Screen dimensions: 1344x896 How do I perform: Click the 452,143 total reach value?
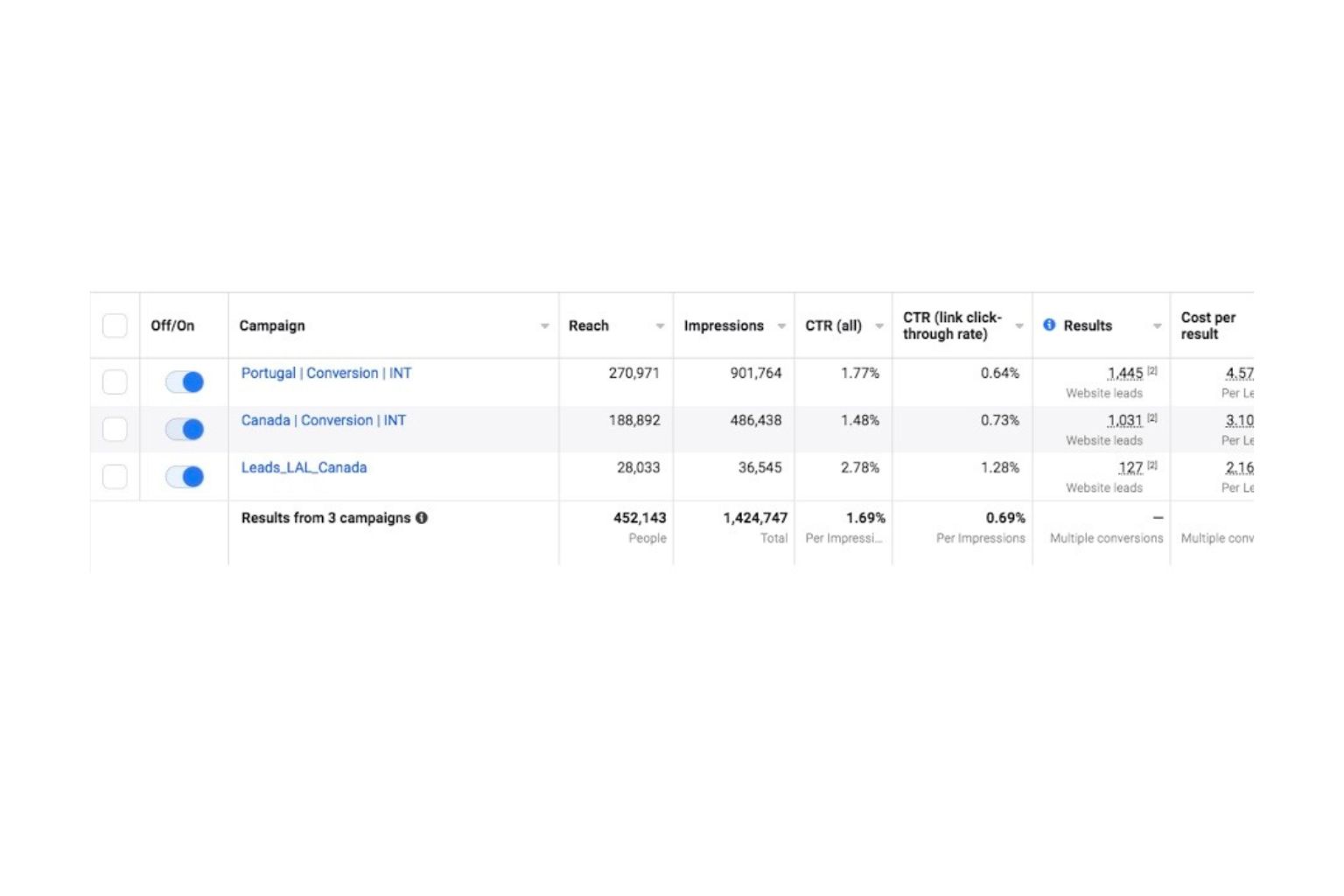640,518
